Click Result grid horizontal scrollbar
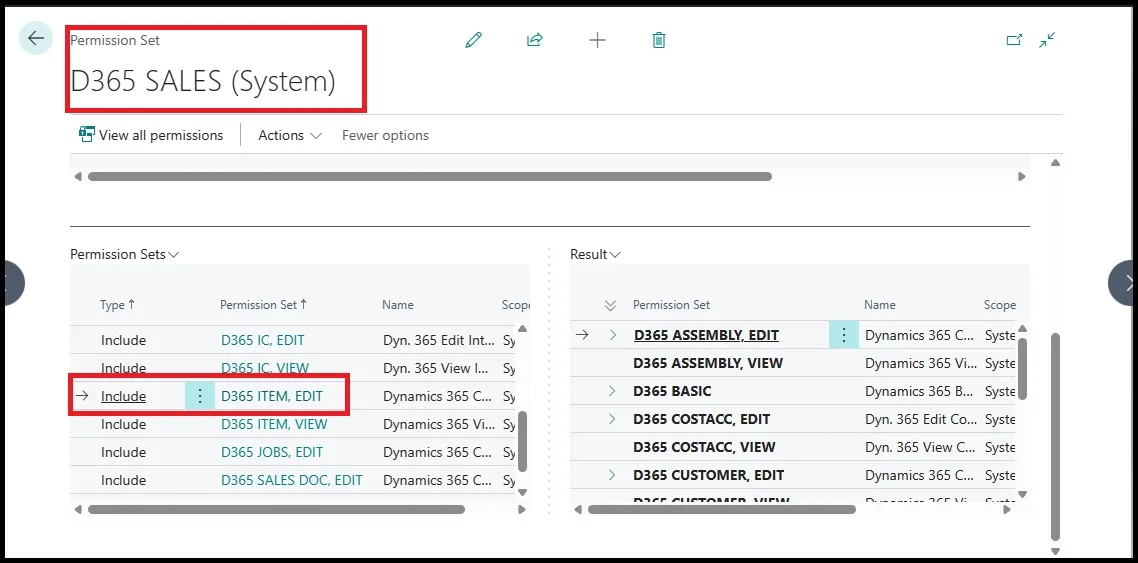This screenshot has width=1138, height=563. click(x=721, y=510)
